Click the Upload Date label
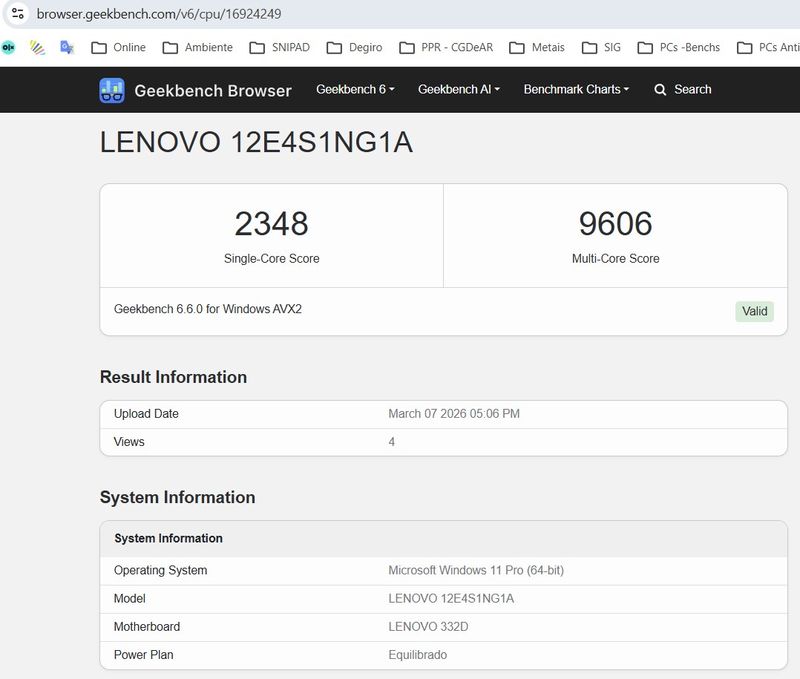The height and width of the screenshot is (679, 800). tap(146, 414)
